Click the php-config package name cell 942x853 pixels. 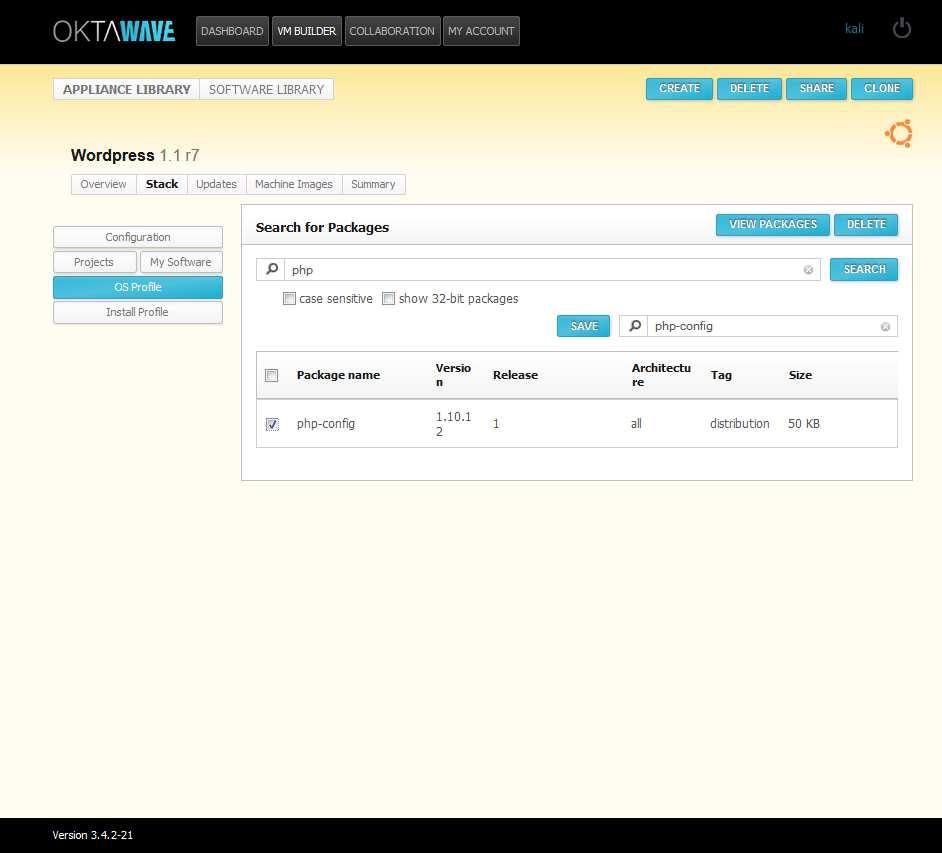(326, 423)
